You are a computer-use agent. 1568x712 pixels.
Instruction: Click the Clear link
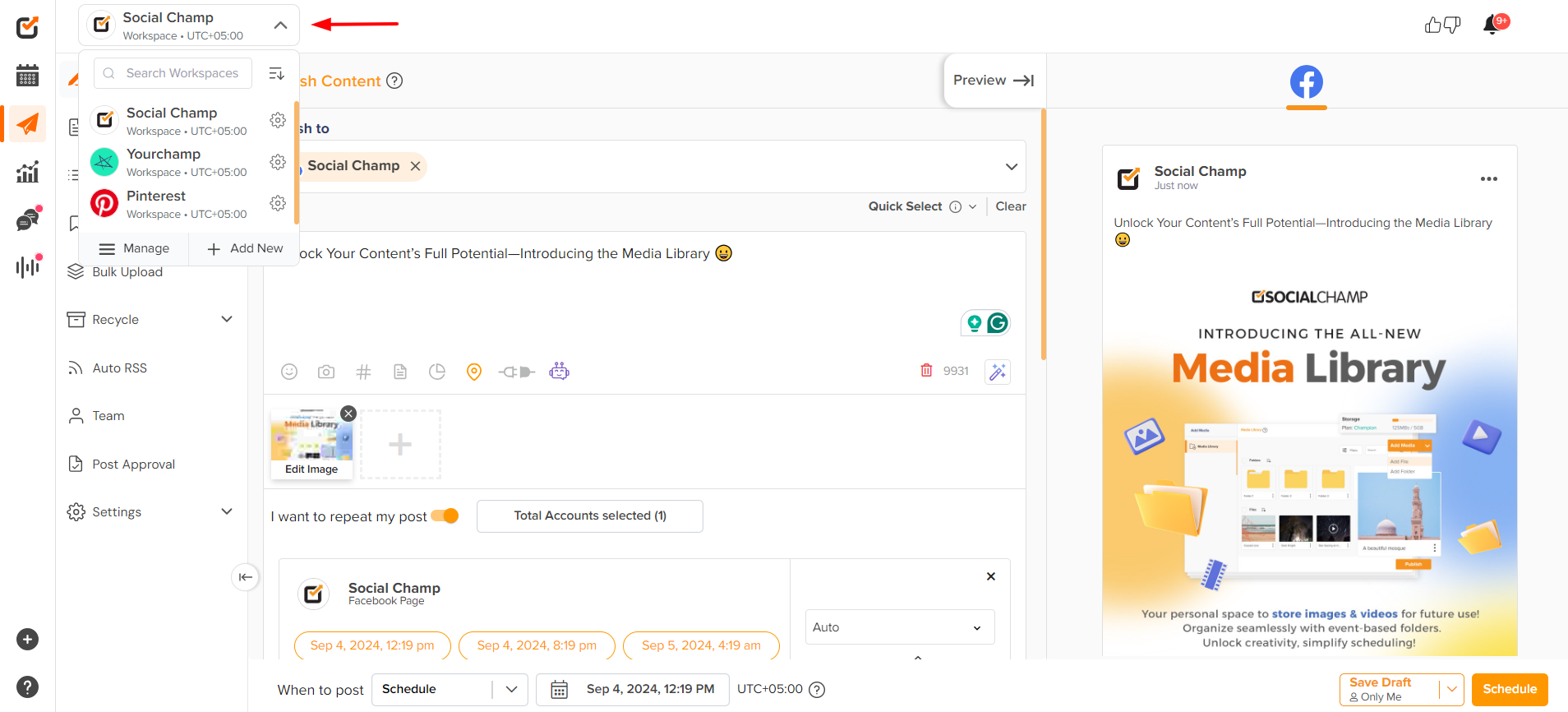point(1011,206)
